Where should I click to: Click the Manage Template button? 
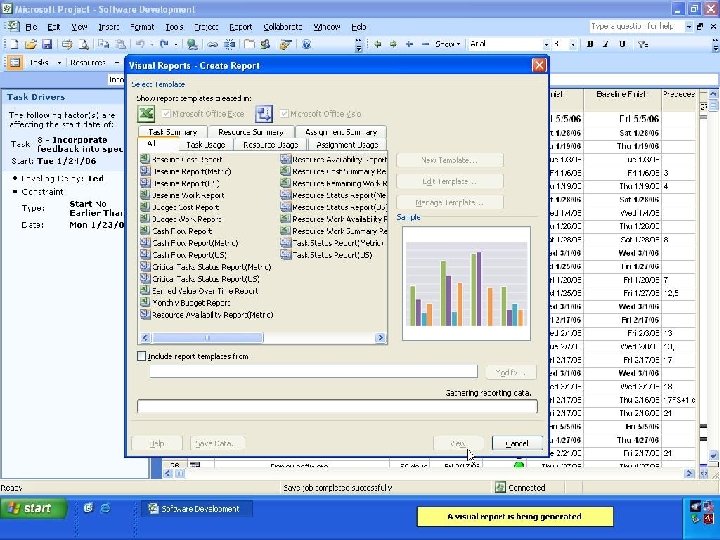[x=450, y=202]
